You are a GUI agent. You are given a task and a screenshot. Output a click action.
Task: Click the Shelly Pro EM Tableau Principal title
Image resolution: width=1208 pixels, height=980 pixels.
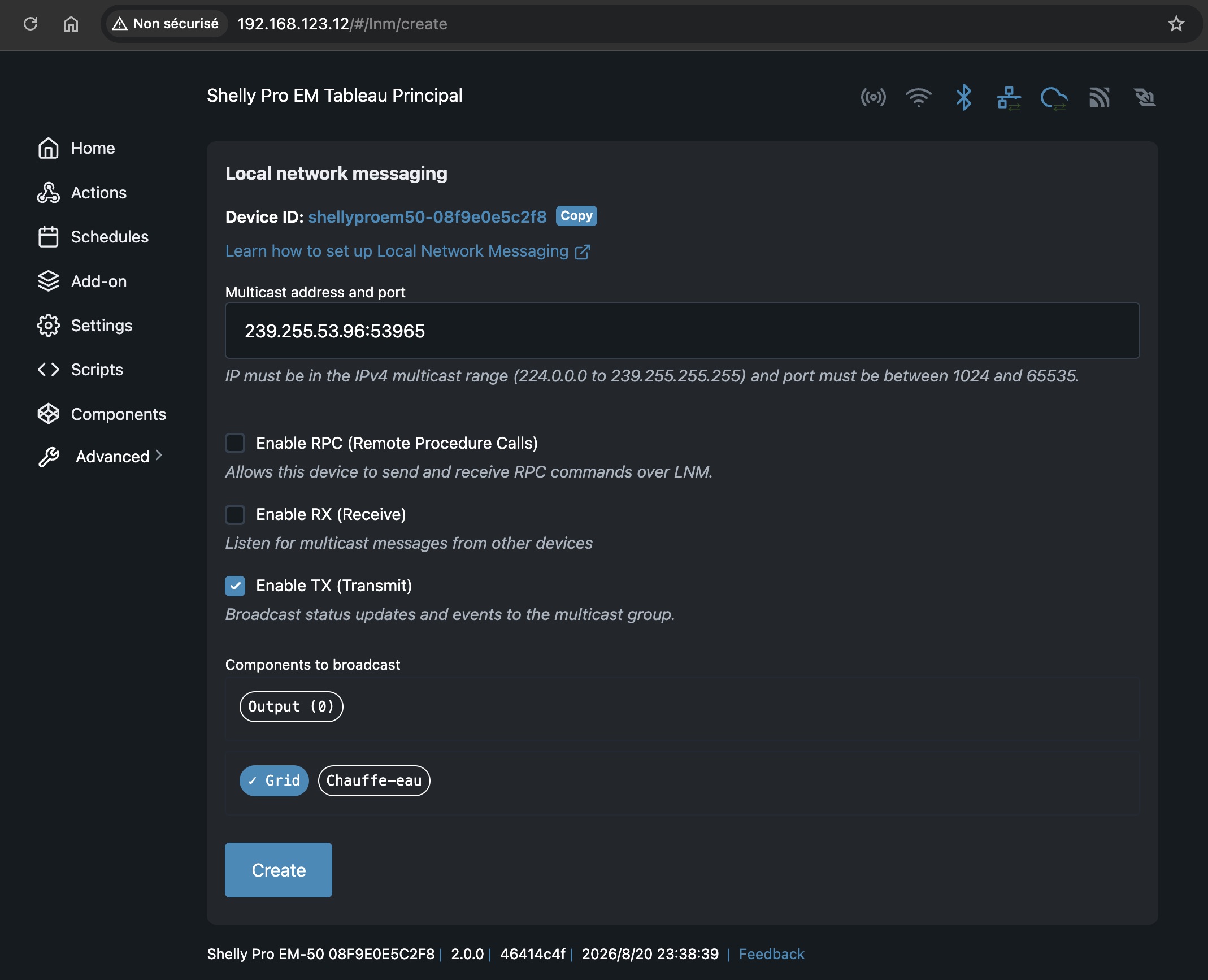[x=334, y=96]
